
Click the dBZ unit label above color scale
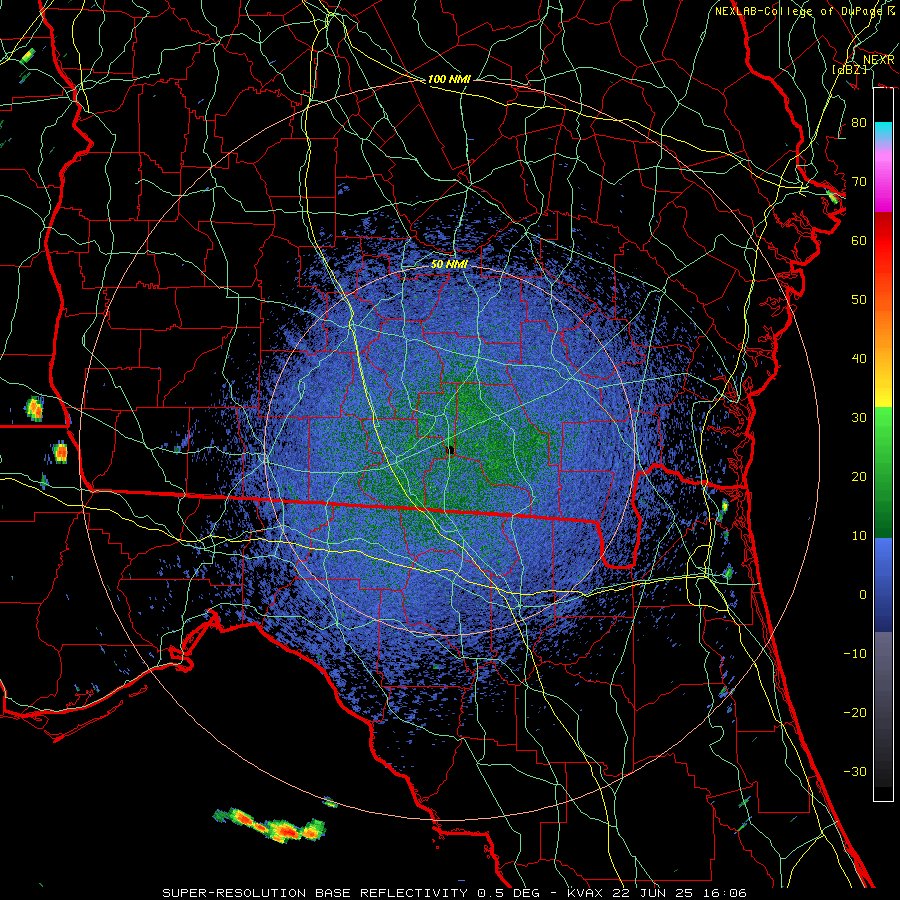(x=850, y=69)
